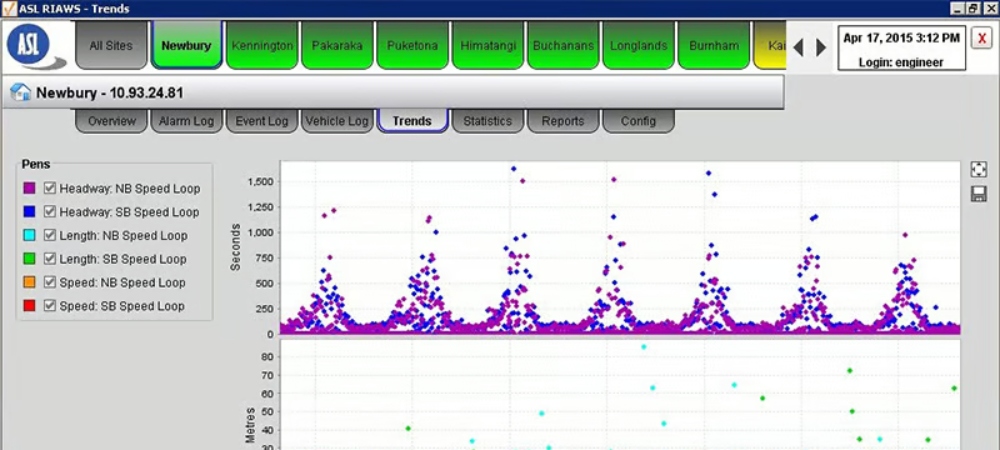
Task: Open the Vehicle Log tab
Action: tap(337, 121)
